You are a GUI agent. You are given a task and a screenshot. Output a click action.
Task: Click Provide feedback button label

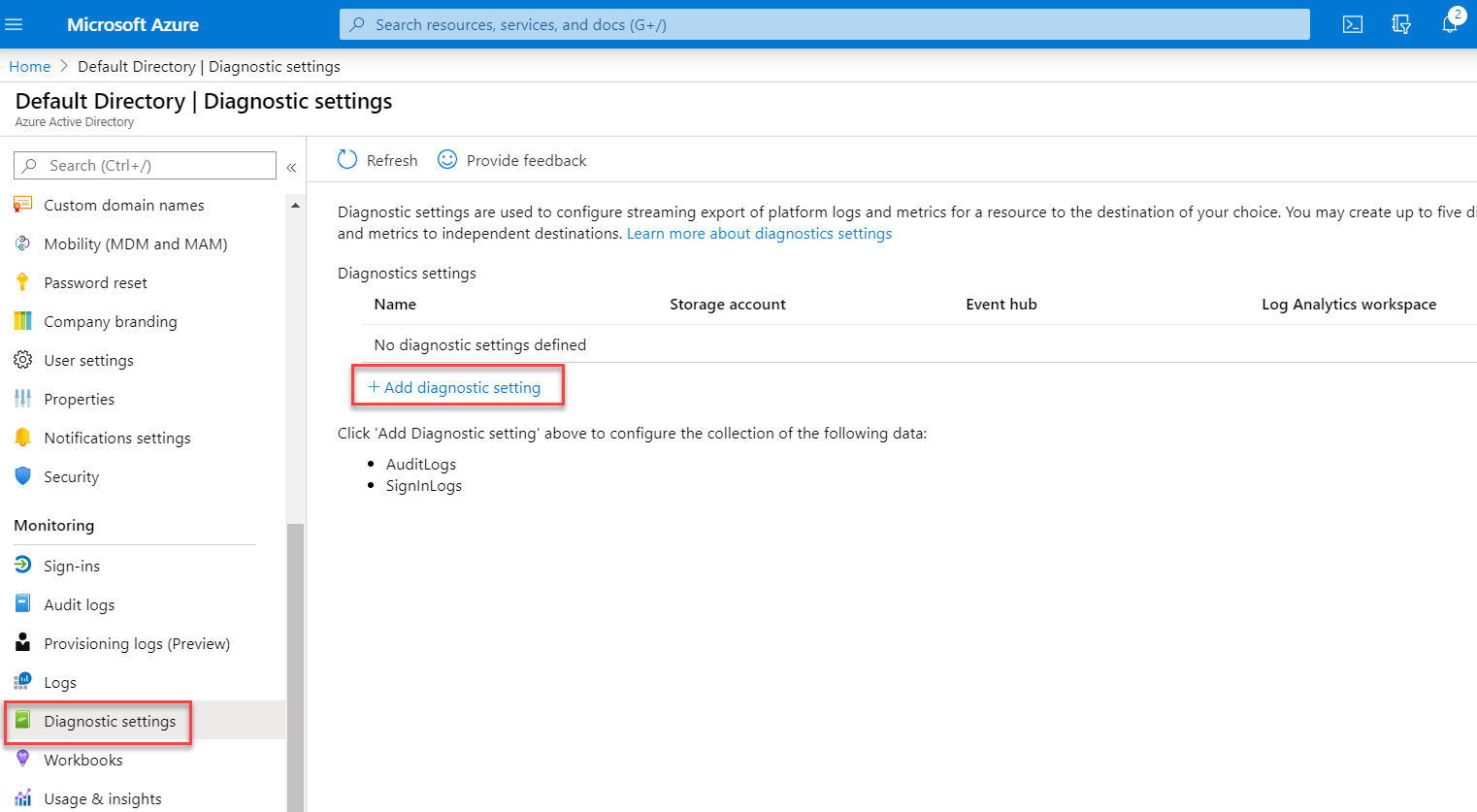click(526, 160)
